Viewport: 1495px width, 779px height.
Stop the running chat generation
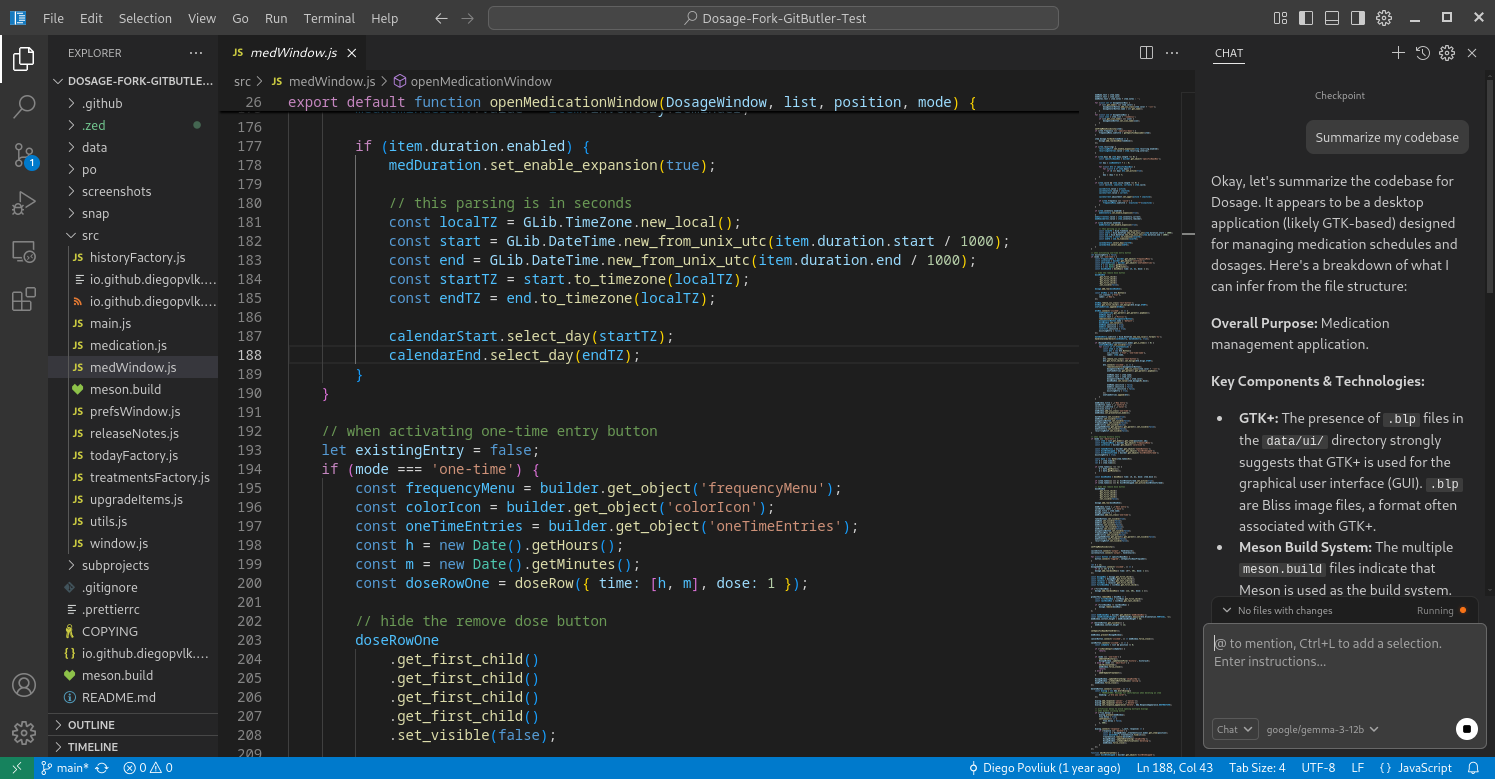(1467, 729)
